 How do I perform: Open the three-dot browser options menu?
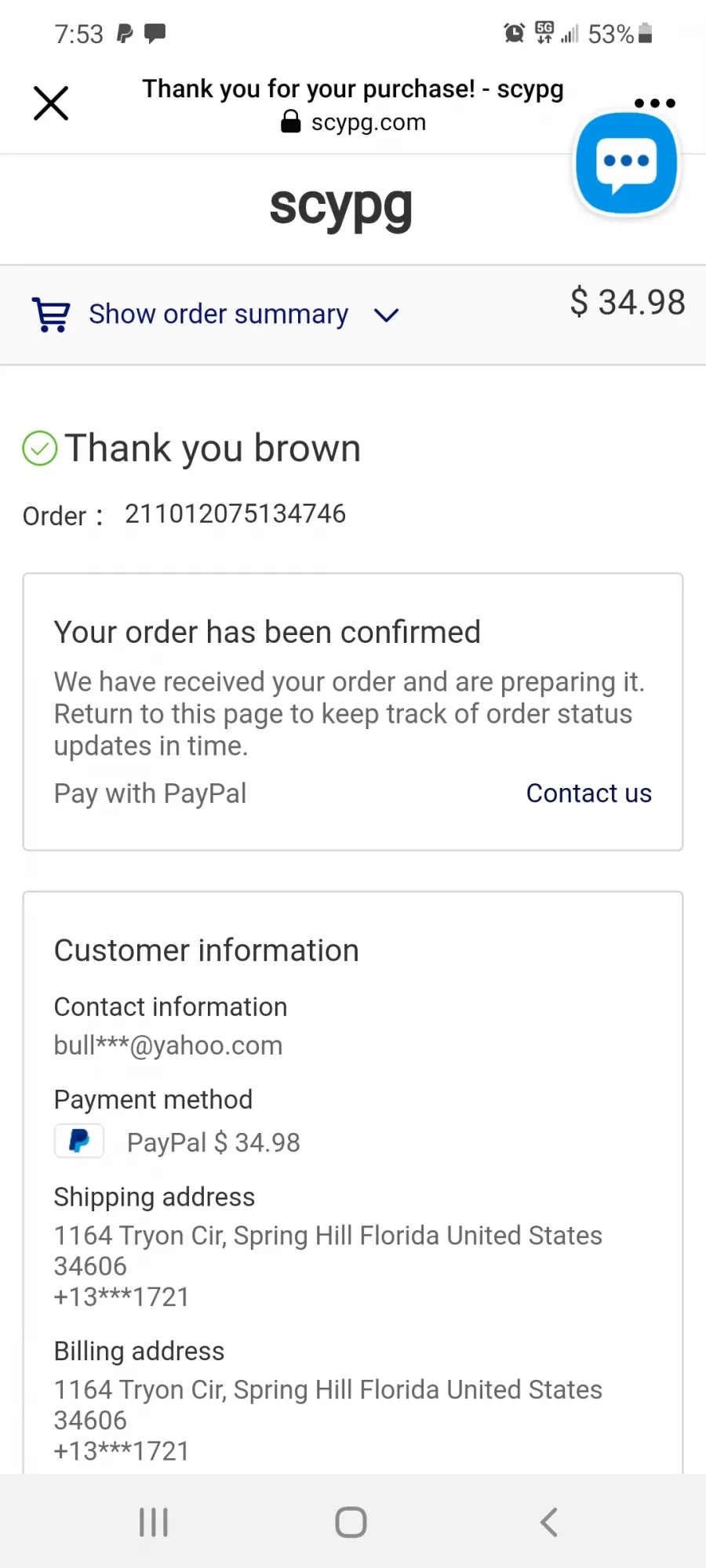pyautogui.click(x=654, y=103)
